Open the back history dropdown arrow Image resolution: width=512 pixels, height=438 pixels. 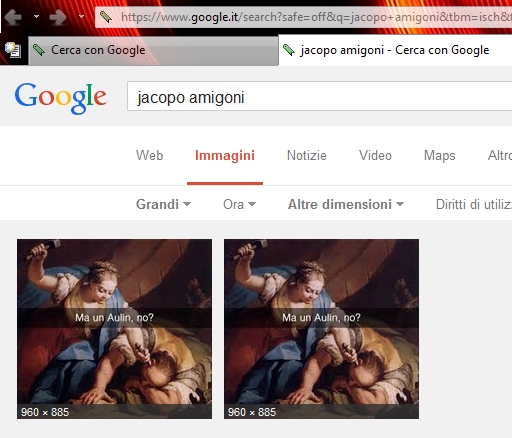36,16
